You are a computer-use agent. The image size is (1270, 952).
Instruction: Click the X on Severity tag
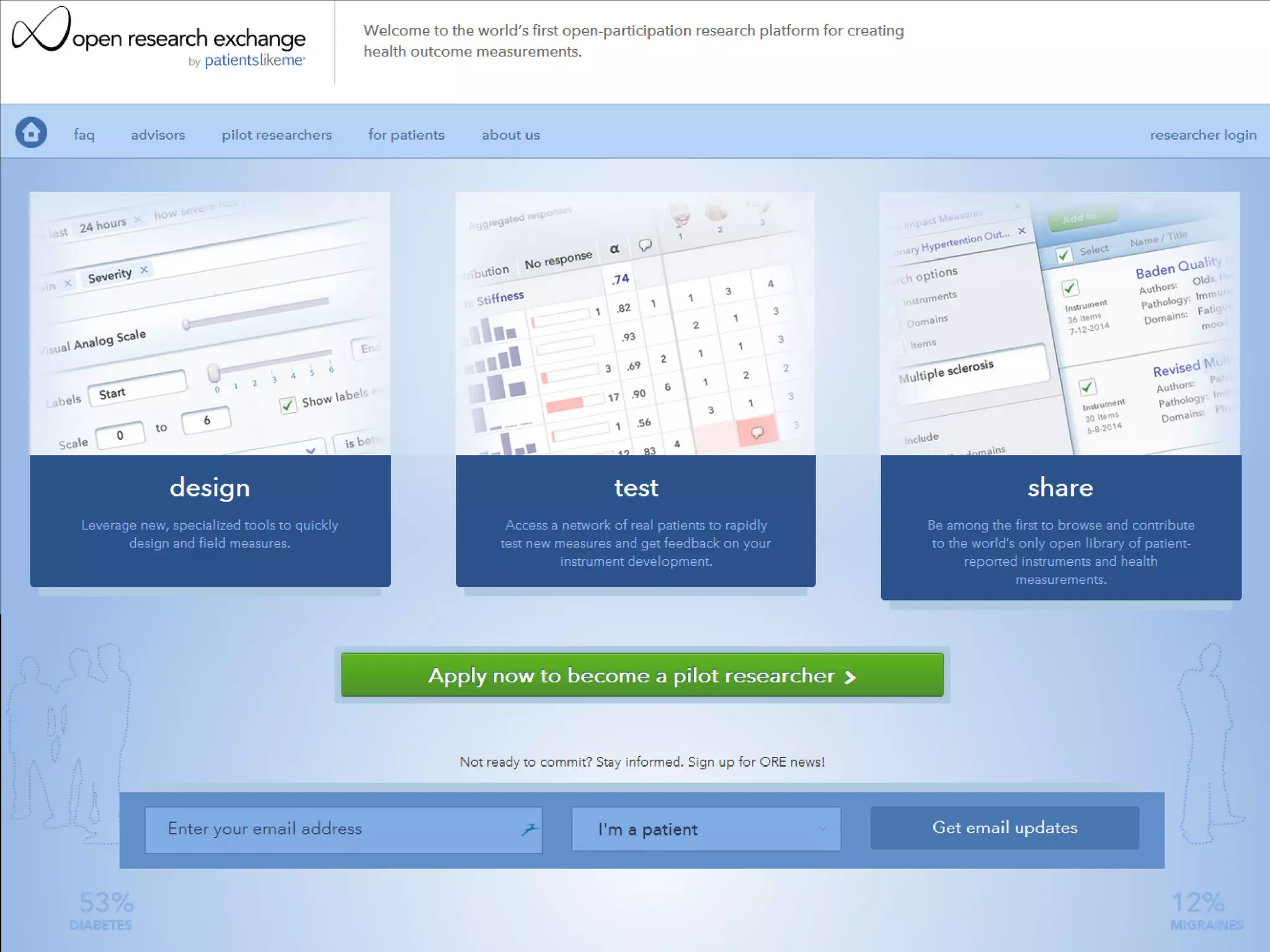click(144, 270)
